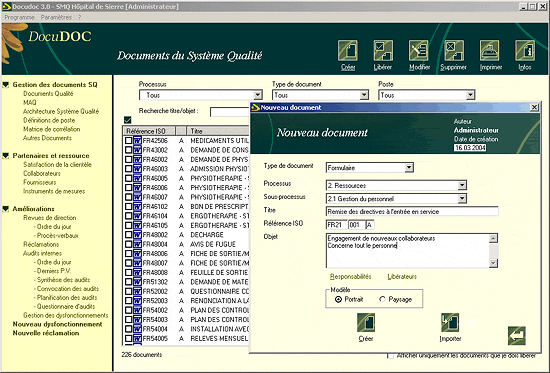Open Architecture Système Qualité in sidebar
The image size is (550, 373).
[x=61, y=112]
